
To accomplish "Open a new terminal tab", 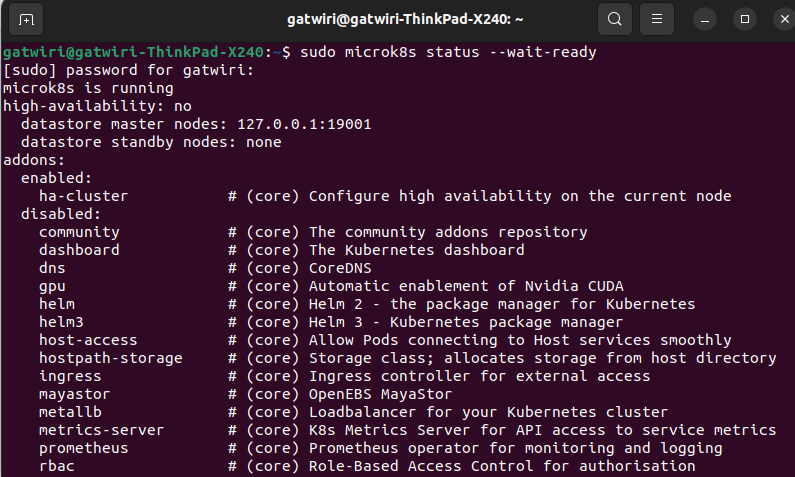I will [26, 19].
